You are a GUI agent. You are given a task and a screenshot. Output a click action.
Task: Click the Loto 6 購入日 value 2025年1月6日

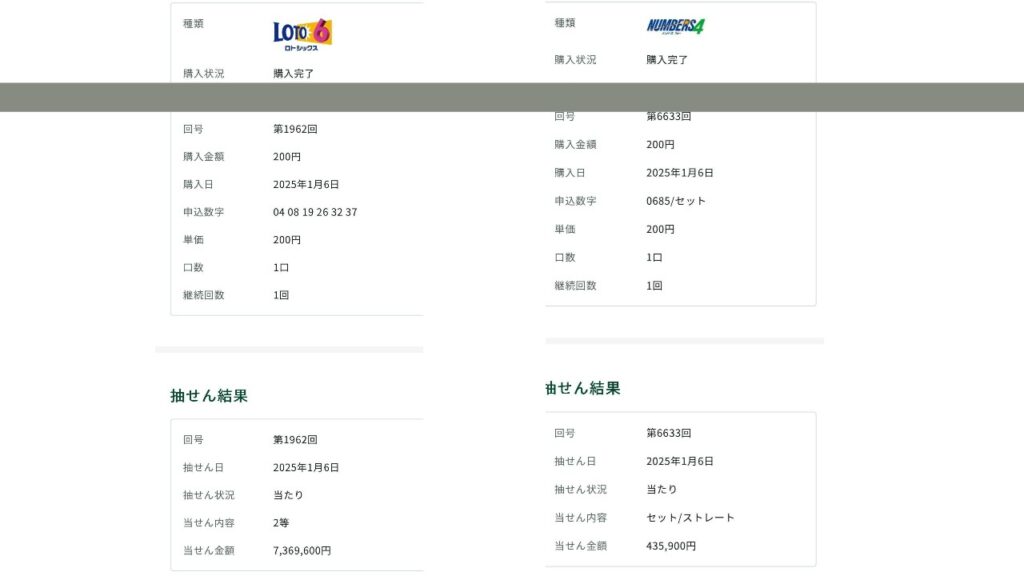306,185
